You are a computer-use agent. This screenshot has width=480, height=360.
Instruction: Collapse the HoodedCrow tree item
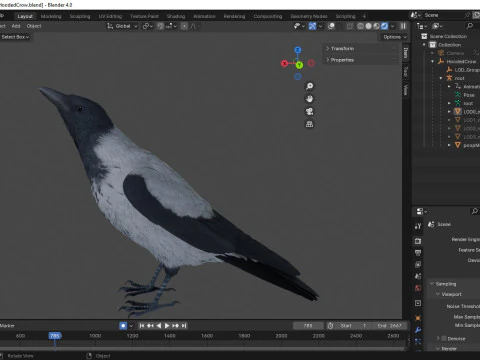click(432, 61)
